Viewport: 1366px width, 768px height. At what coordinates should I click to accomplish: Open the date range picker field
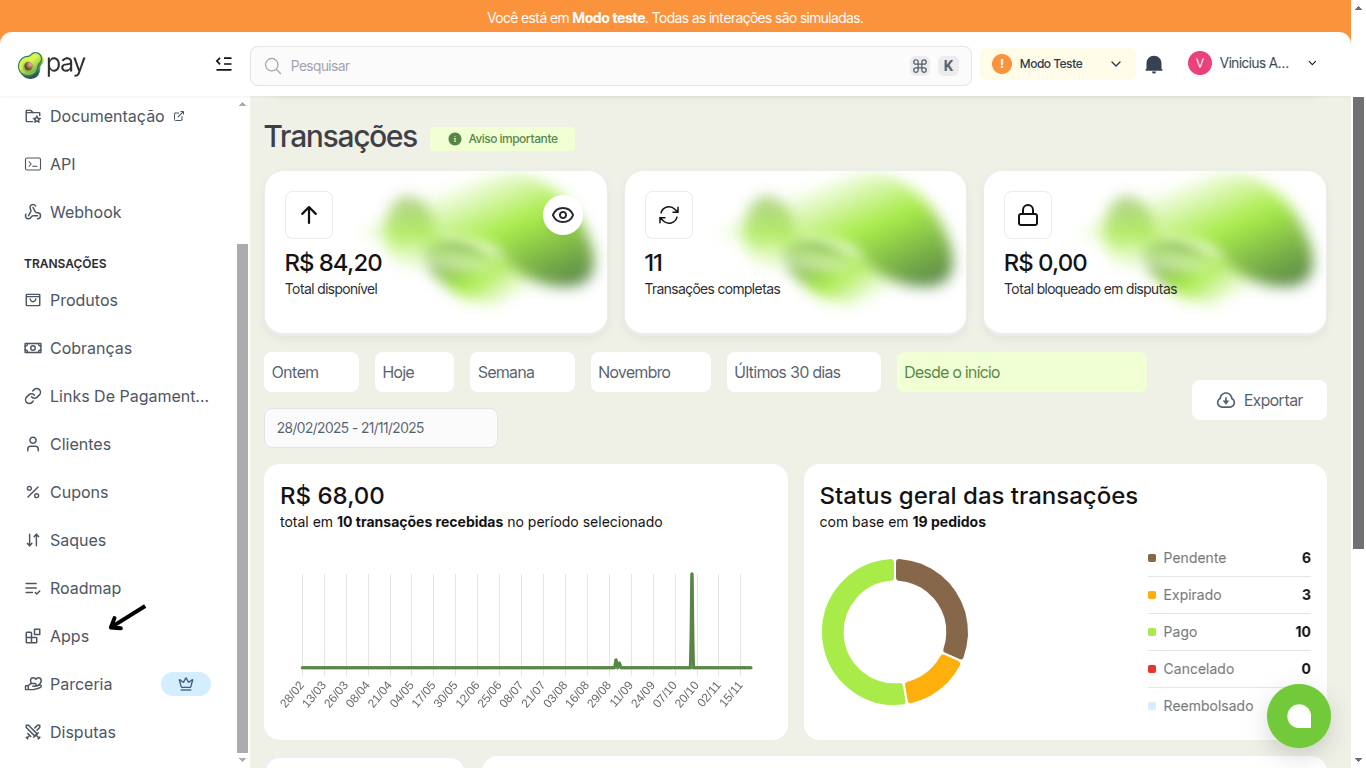click(380, 427)
